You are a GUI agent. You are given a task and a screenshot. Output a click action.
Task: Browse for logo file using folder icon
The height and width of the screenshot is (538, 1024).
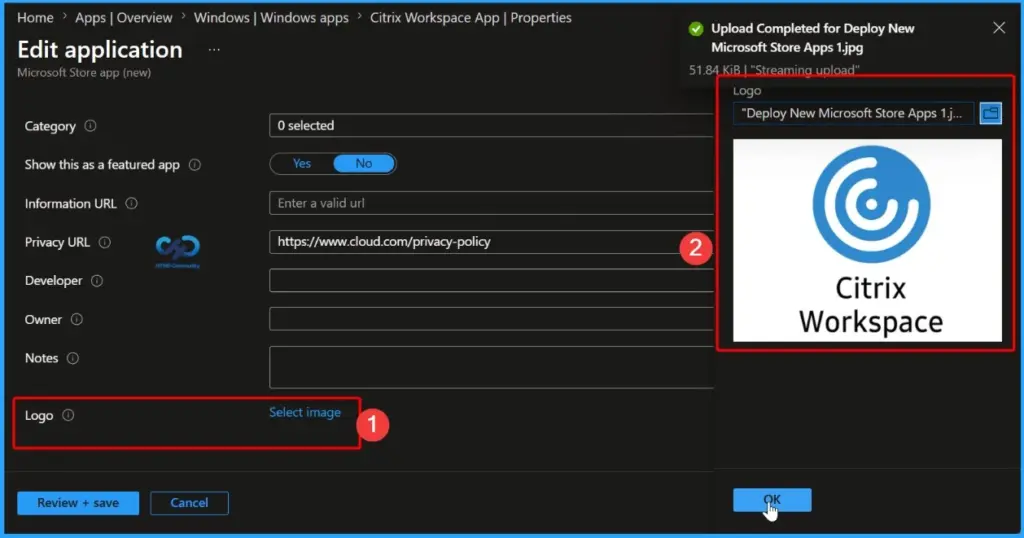[x=991, y=113]
